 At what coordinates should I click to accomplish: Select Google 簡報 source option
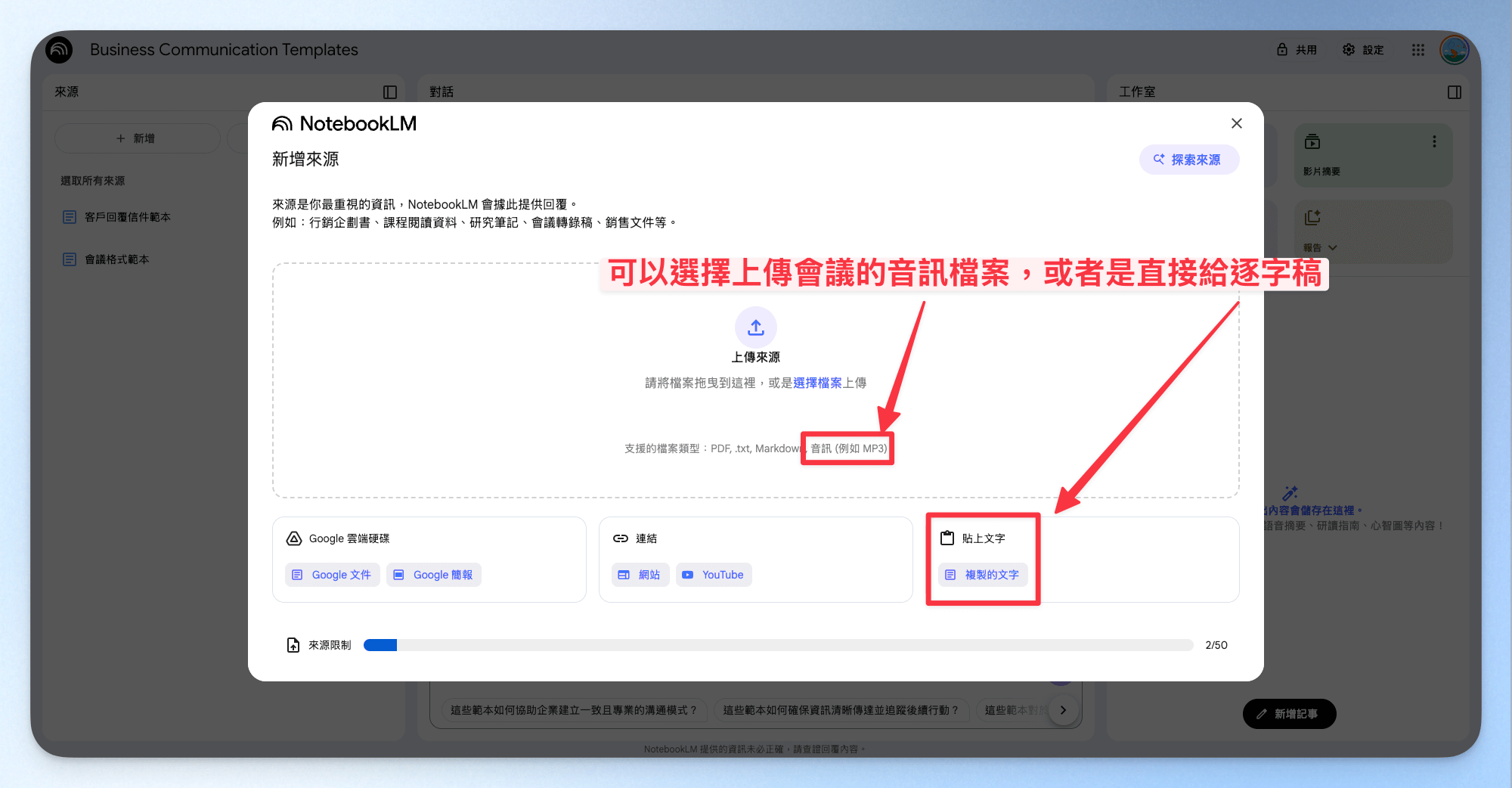(x=434, y=575)
